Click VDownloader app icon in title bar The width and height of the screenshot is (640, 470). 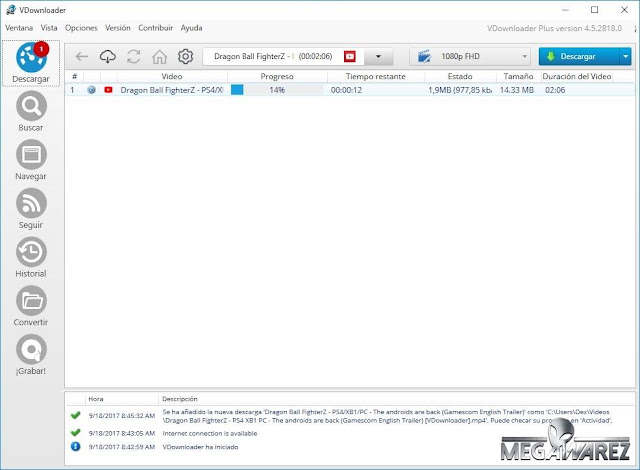11,10
